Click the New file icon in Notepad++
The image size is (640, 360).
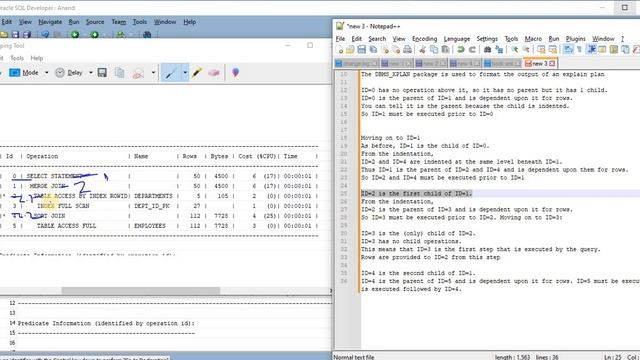coord(339,50)
